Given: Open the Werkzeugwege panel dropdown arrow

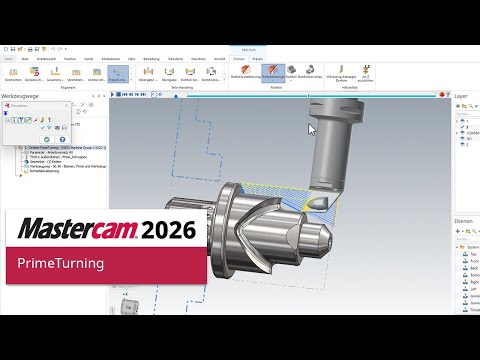Looking at the screenshot, I should (x=93, y=96).
